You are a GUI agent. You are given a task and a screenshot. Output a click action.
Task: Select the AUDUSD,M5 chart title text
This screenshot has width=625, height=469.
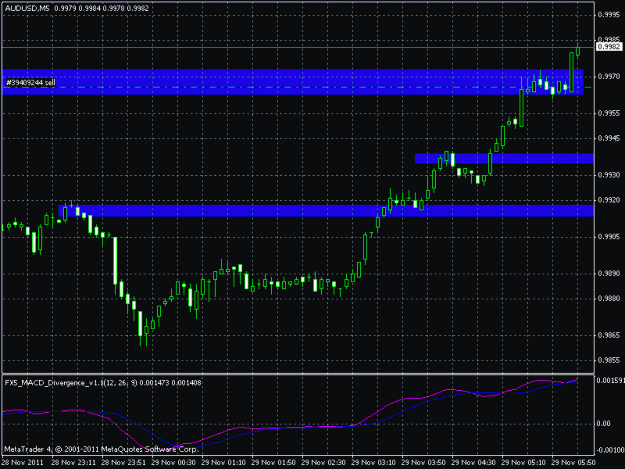pyautogui.click(x=27, y=8)
